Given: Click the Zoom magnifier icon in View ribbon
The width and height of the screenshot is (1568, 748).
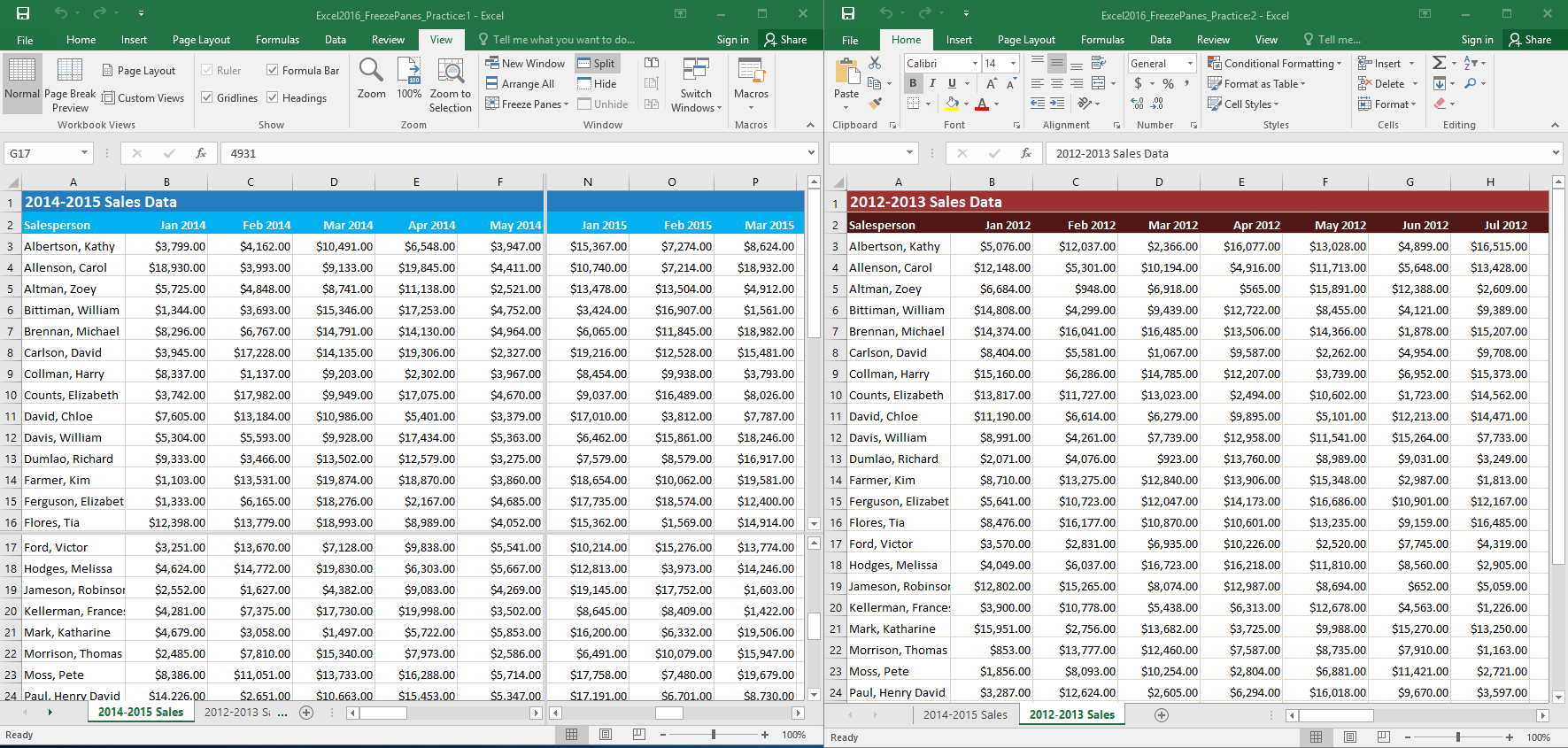Looking at the screenshot, I should tap(371, 71).
